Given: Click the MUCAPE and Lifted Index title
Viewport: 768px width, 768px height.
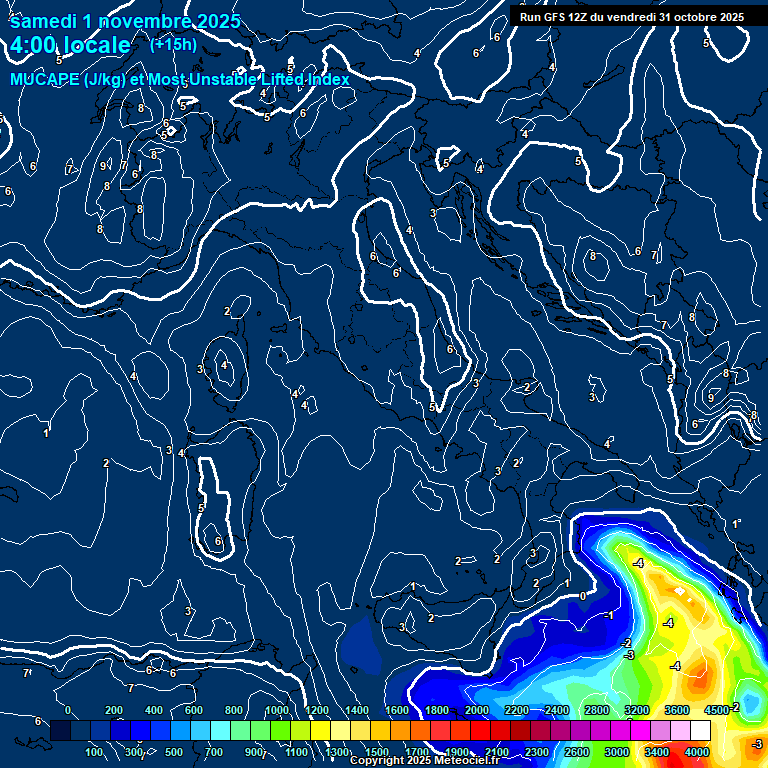Looking at the screenshot, I should pyautogui.click(x=180, y=79).
